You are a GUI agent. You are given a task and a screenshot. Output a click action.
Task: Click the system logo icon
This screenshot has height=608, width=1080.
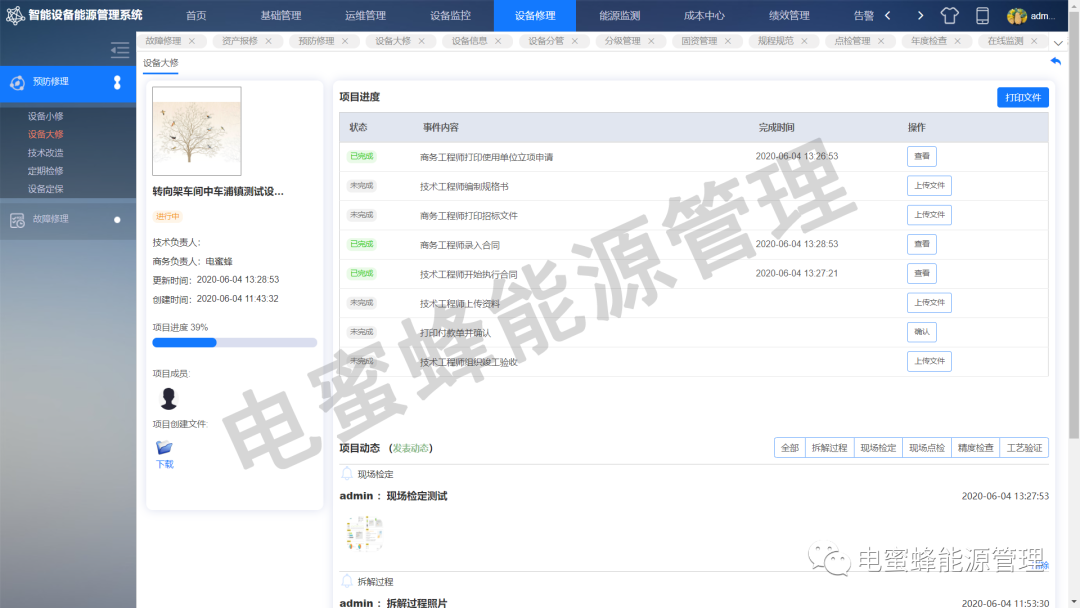[15, 15]
